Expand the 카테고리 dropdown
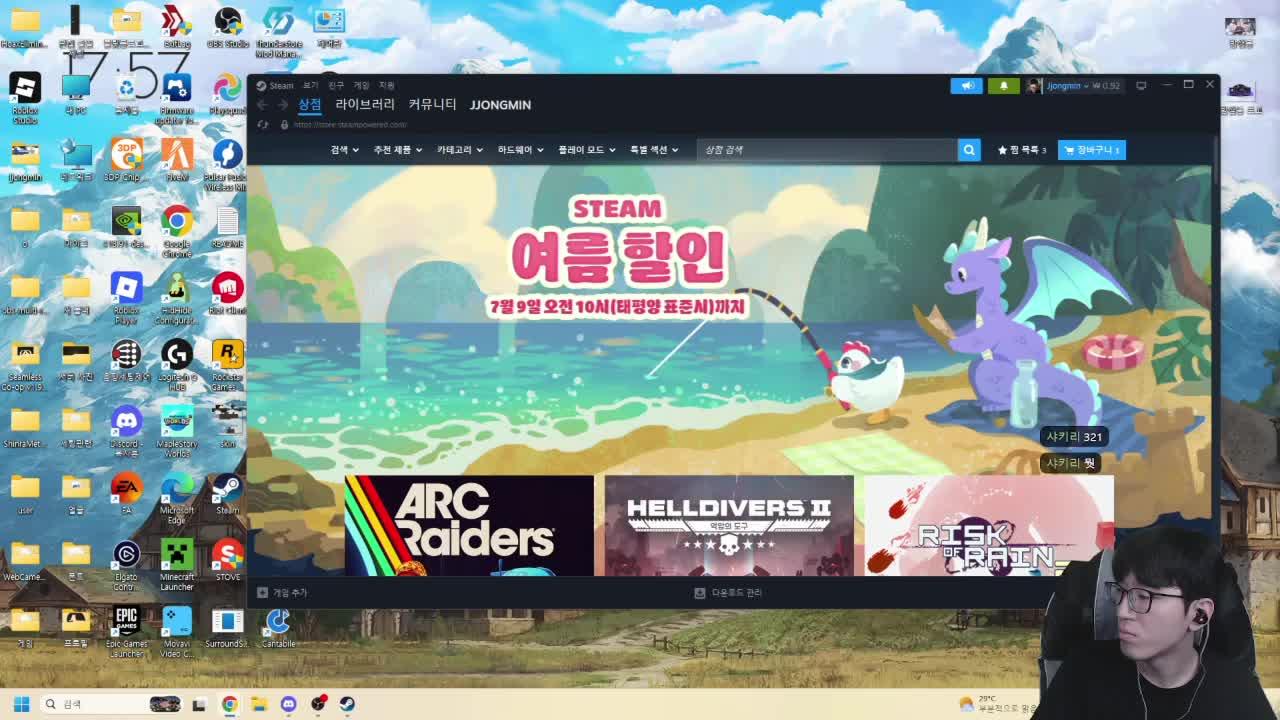 [459, 150]
